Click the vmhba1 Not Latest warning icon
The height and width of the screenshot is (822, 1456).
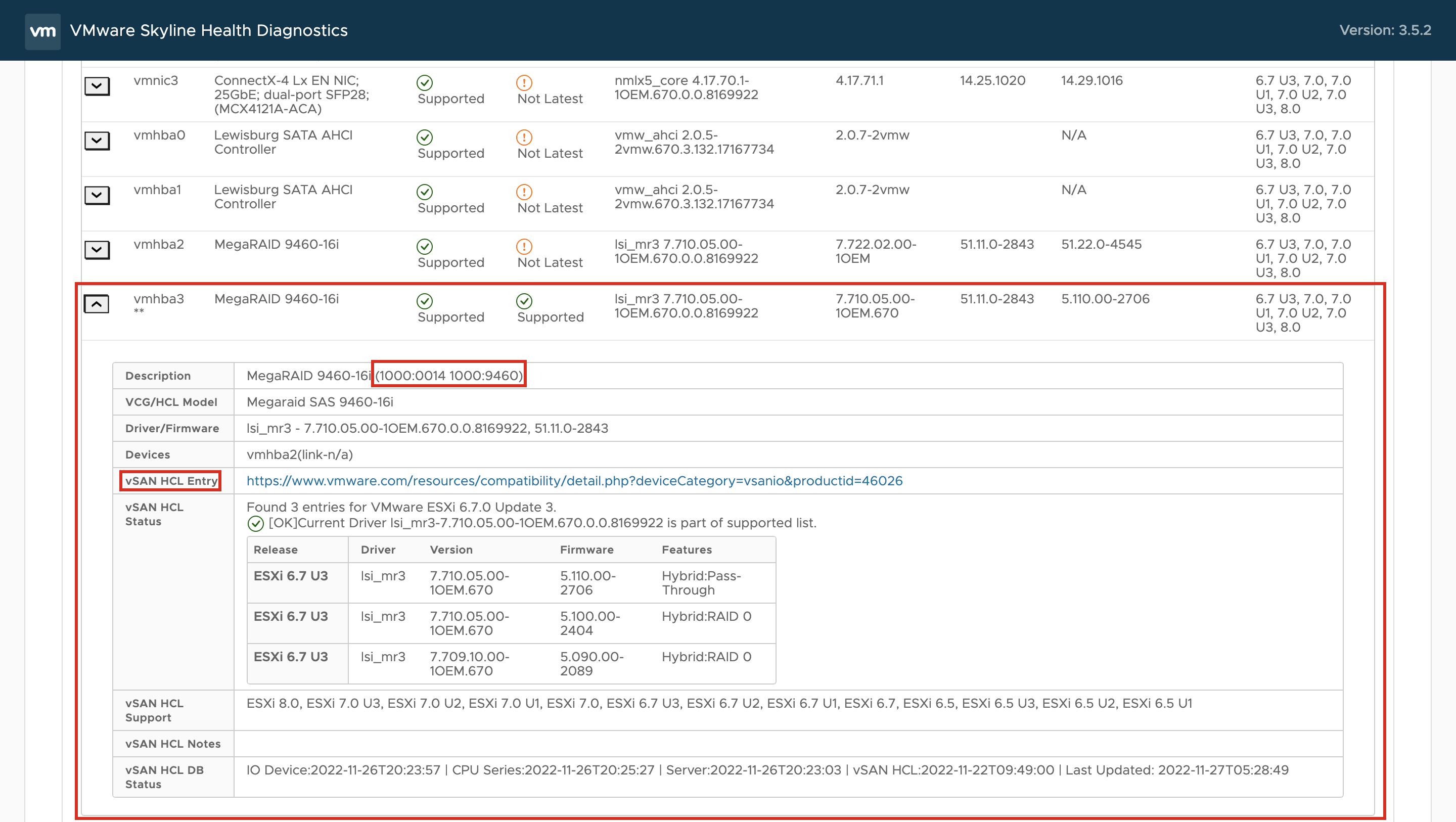click(524, 192)
